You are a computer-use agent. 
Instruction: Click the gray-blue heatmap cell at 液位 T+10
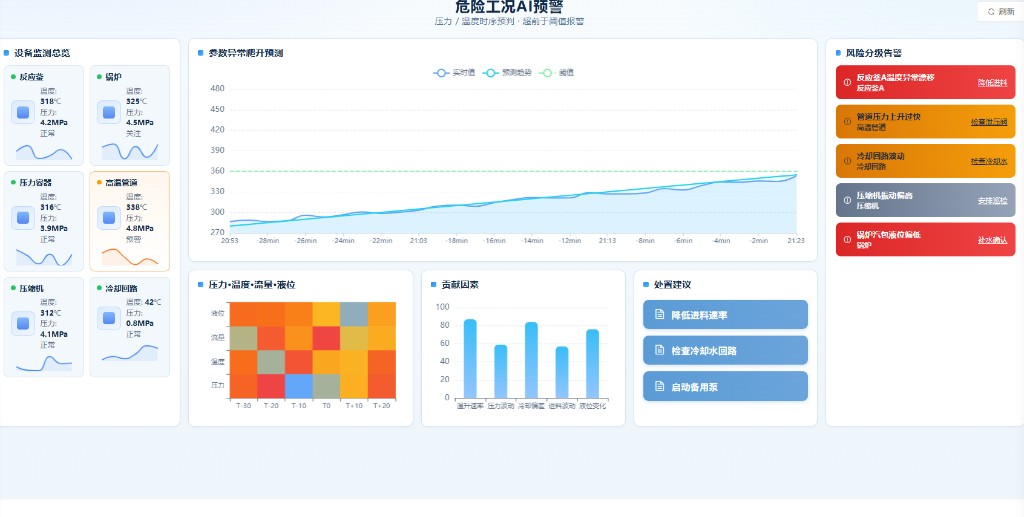[354, 314]
